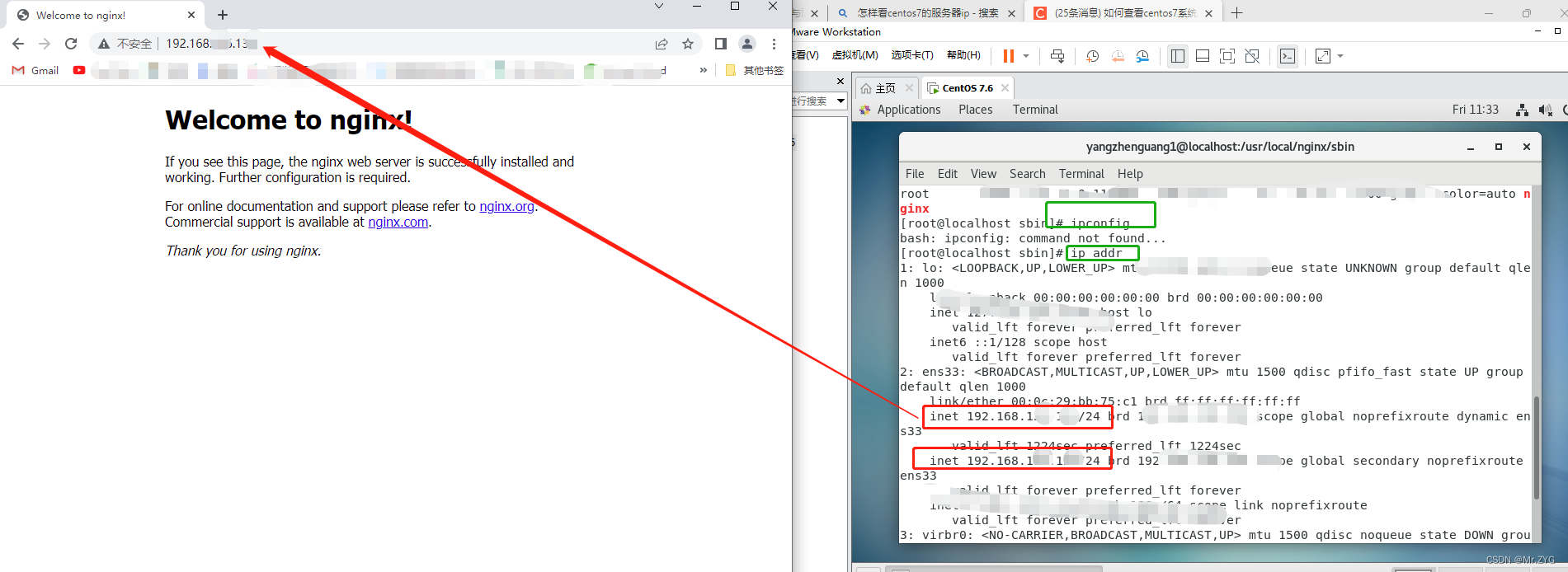Open CentOS network status icon
The image size is (1568, 572).
(x=1522, y=110)
